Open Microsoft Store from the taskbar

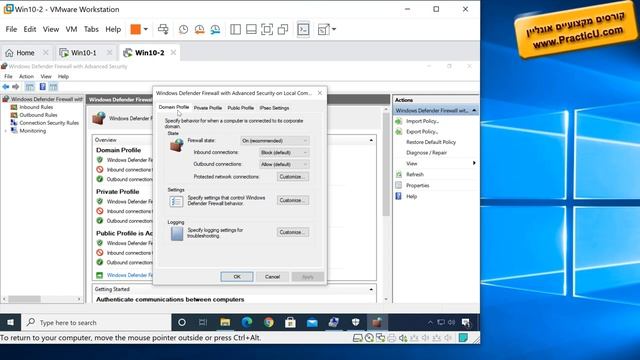(290, 322)
